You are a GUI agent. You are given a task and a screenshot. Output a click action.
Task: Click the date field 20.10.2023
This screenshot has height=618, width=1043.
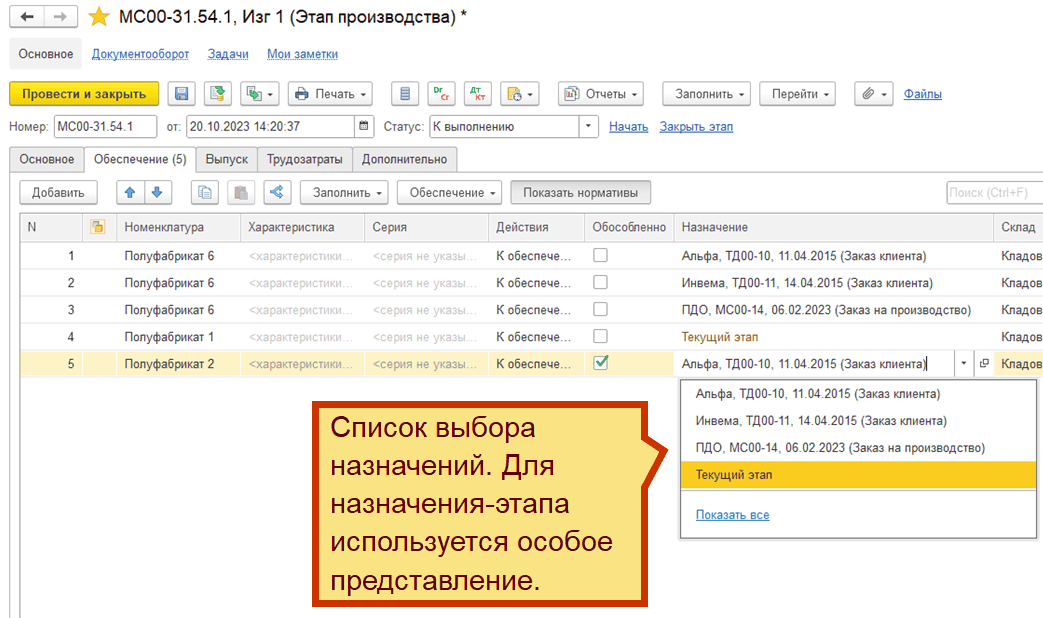[270, 126]
